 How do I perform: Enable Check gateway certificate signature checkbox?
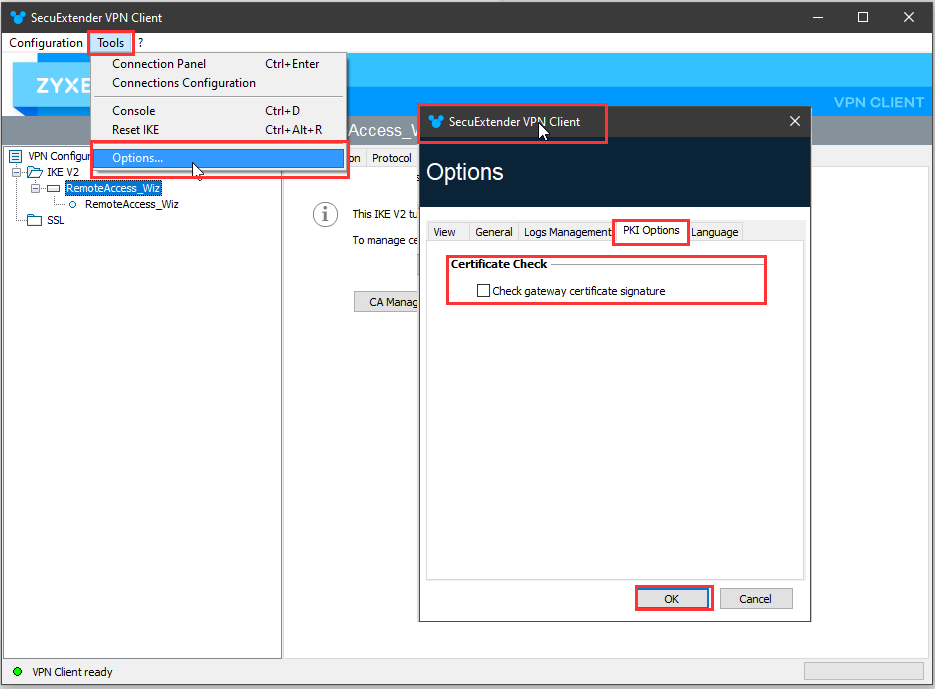pos(484,291)
